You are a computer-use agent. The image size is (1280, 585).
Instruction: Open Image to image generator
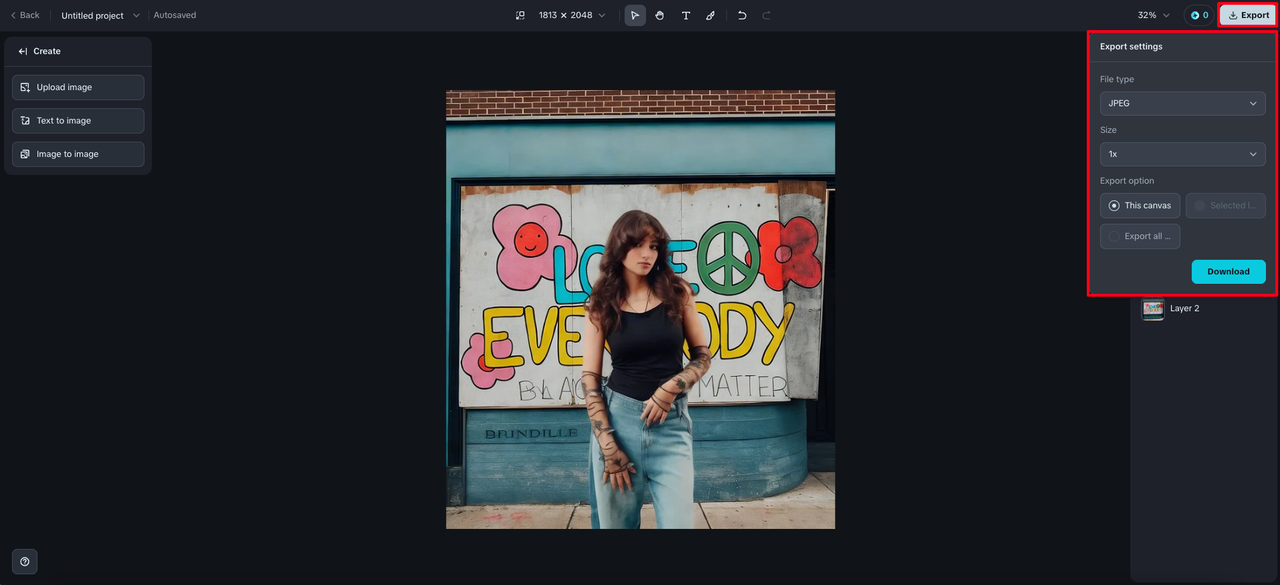click(78, 154)
